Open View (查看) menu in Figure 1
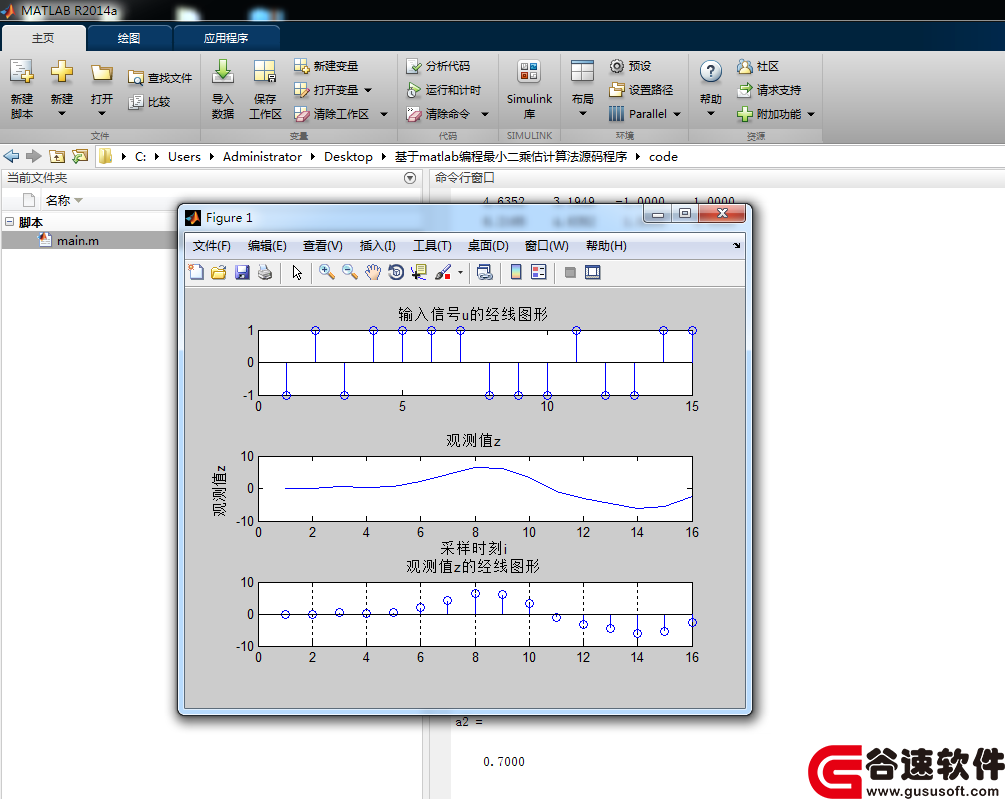Image resolution: width=1005 pixels, height=799 pixels. [x=322, y=246]
